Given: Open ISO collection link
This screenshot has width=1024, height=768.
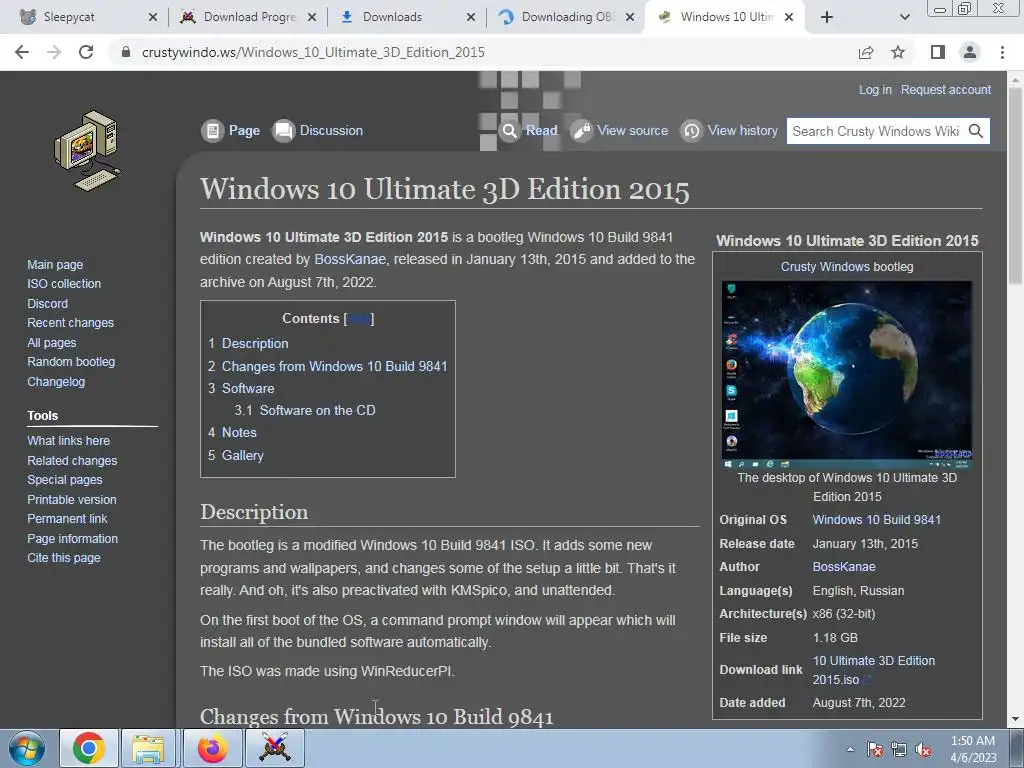Looking at the screenshot, I should (x=64, y=283).
